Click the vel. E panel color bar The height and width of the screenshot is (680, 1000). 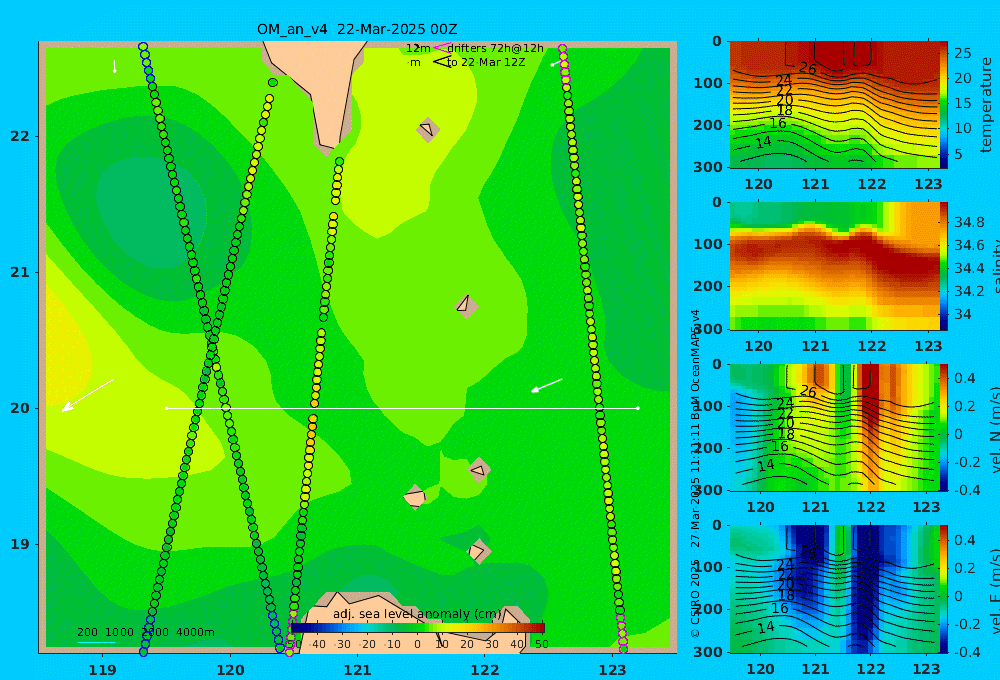click(944, 589)
